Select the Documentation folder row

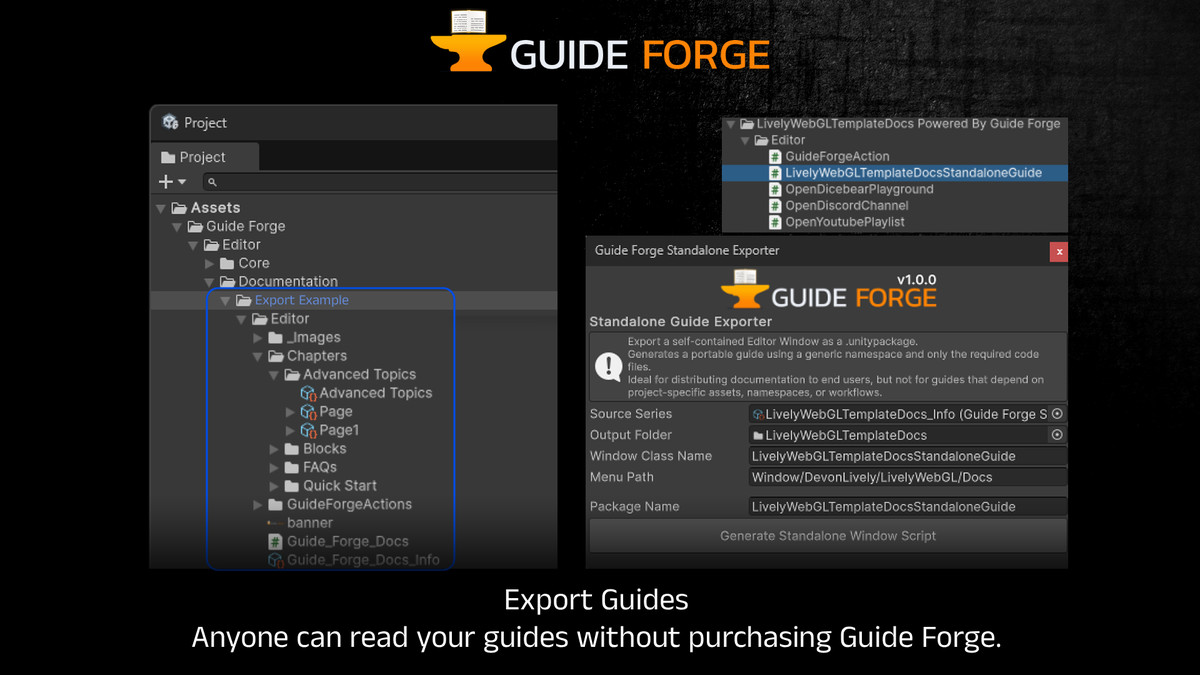tap(353, 282)
